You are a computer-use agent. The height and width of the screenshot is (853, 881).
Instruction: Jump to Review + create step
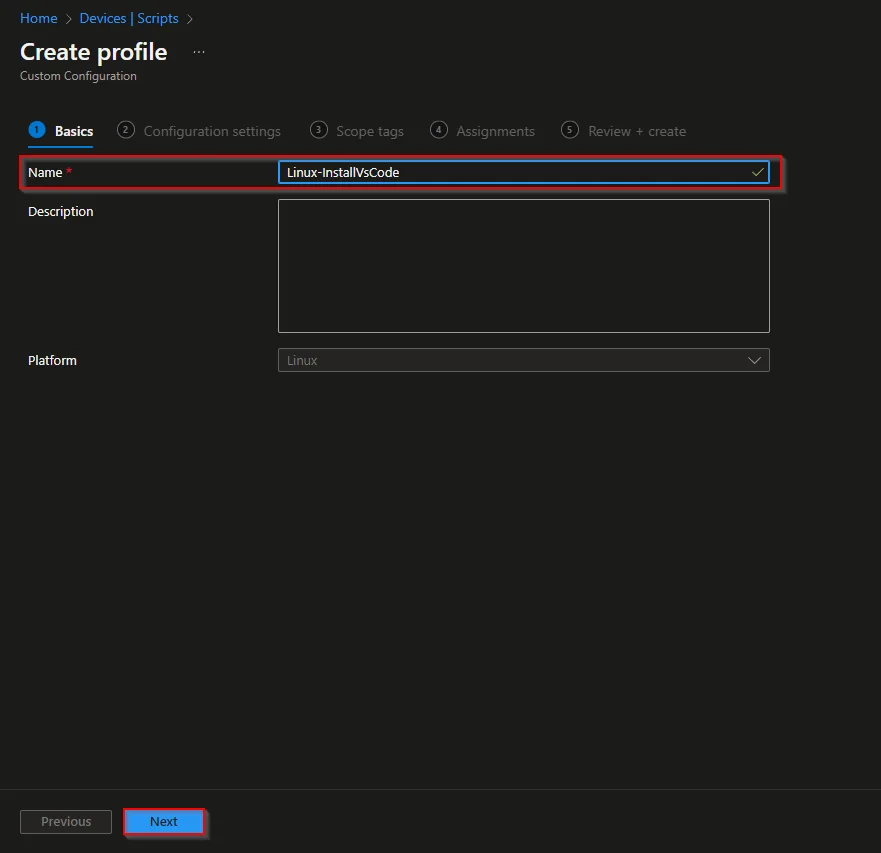pyautogui.click(x=623, y=131)
